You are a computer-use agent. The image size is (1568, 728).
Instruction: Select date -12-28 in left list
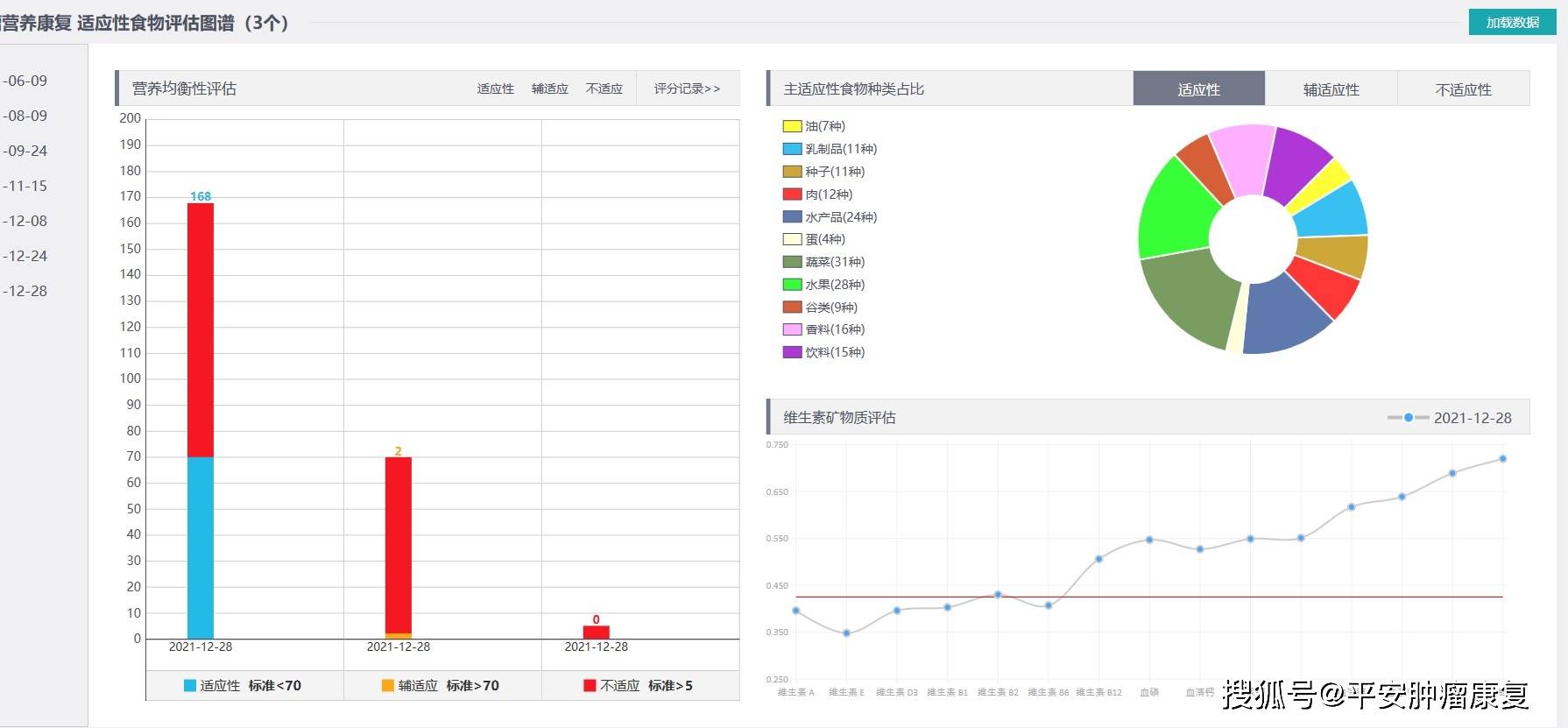(25, 291)
